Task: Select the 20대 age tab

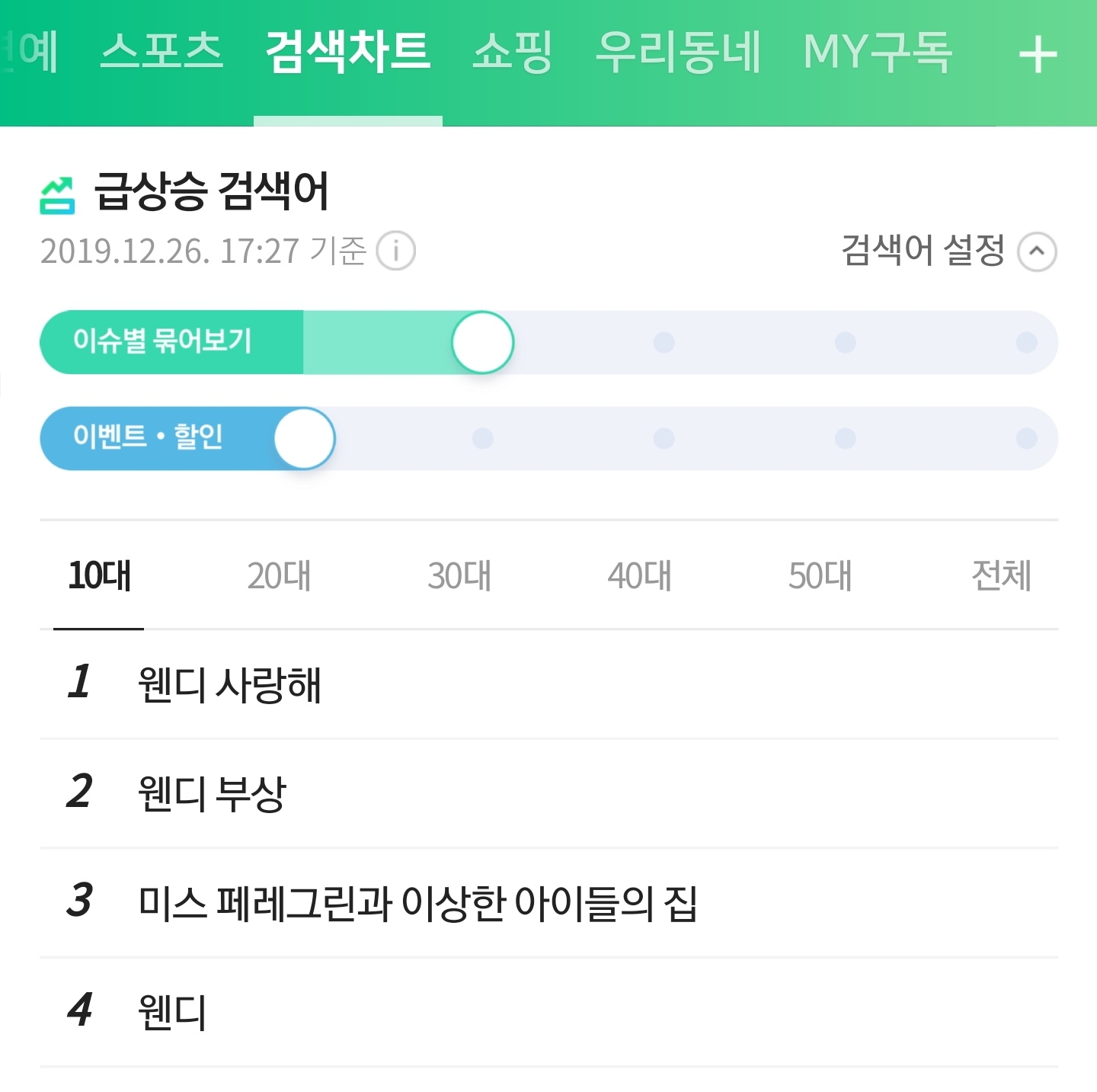Action: pyautogui.click(x=280, y=577)
